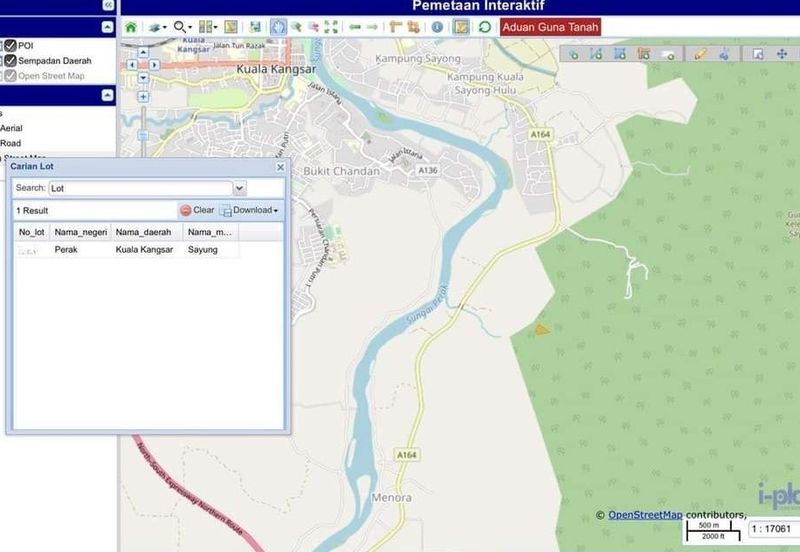Select the pan hand tool
800x552 pixels.
279,27
